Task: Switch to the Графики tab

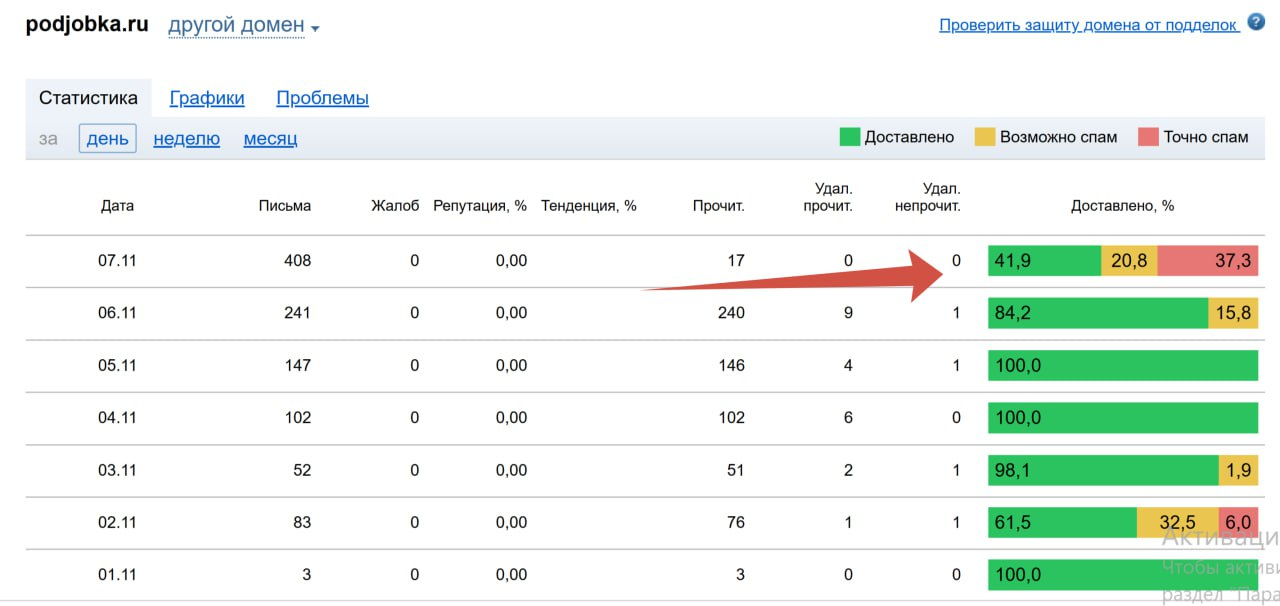Action: click(x=207, y=98)
